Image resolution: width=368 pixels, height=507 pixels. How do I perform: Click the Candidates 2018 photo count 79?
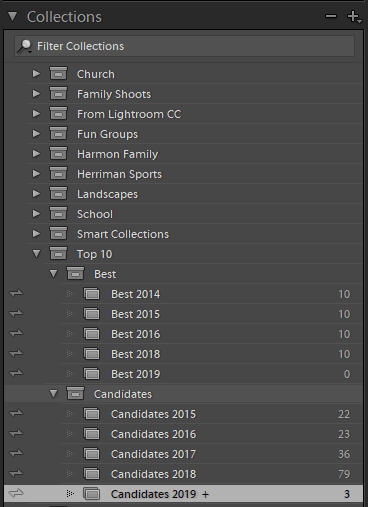click(344, 474)
